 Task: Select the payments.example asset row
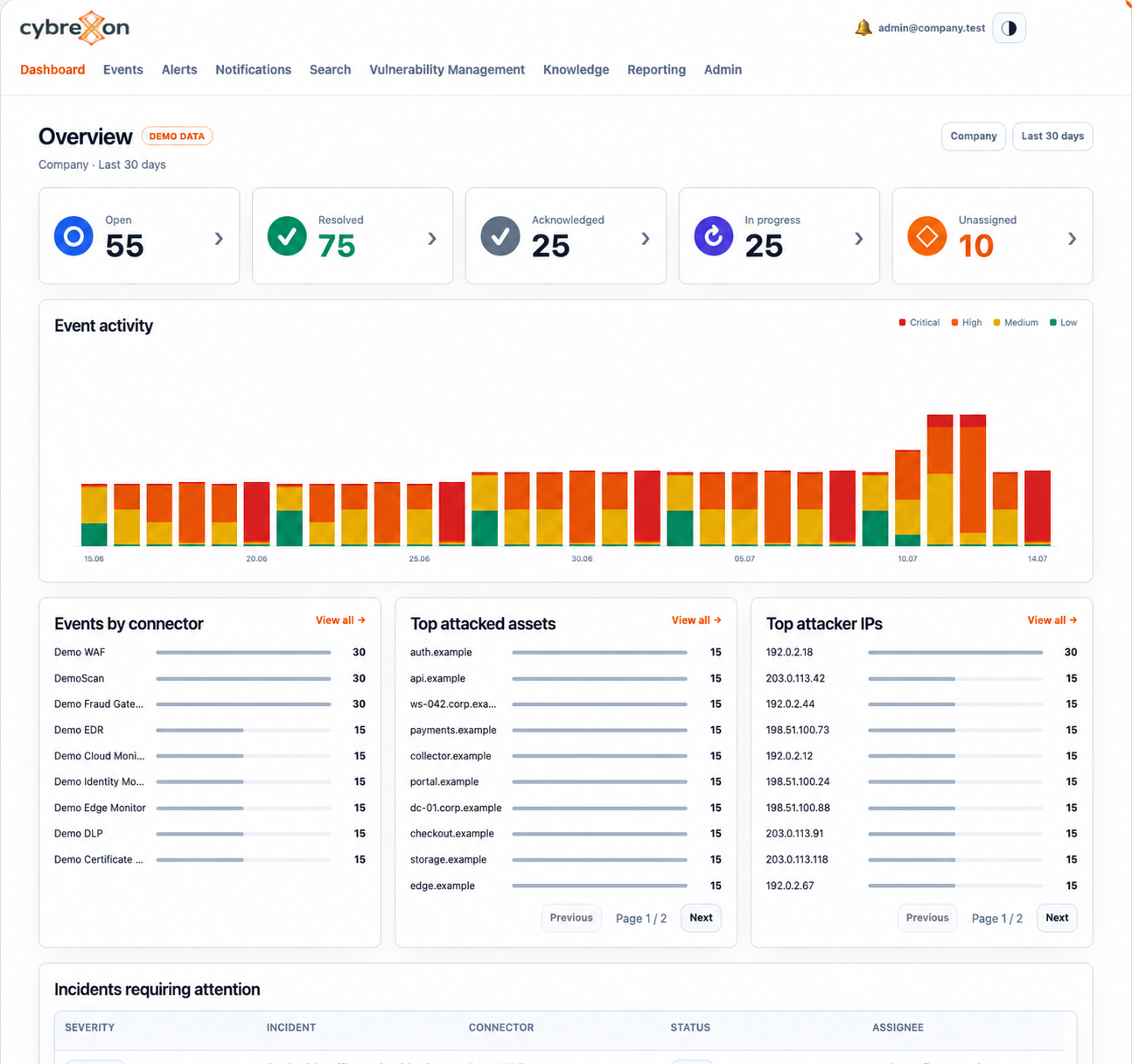pyautogui.click(x=566, y=730)
